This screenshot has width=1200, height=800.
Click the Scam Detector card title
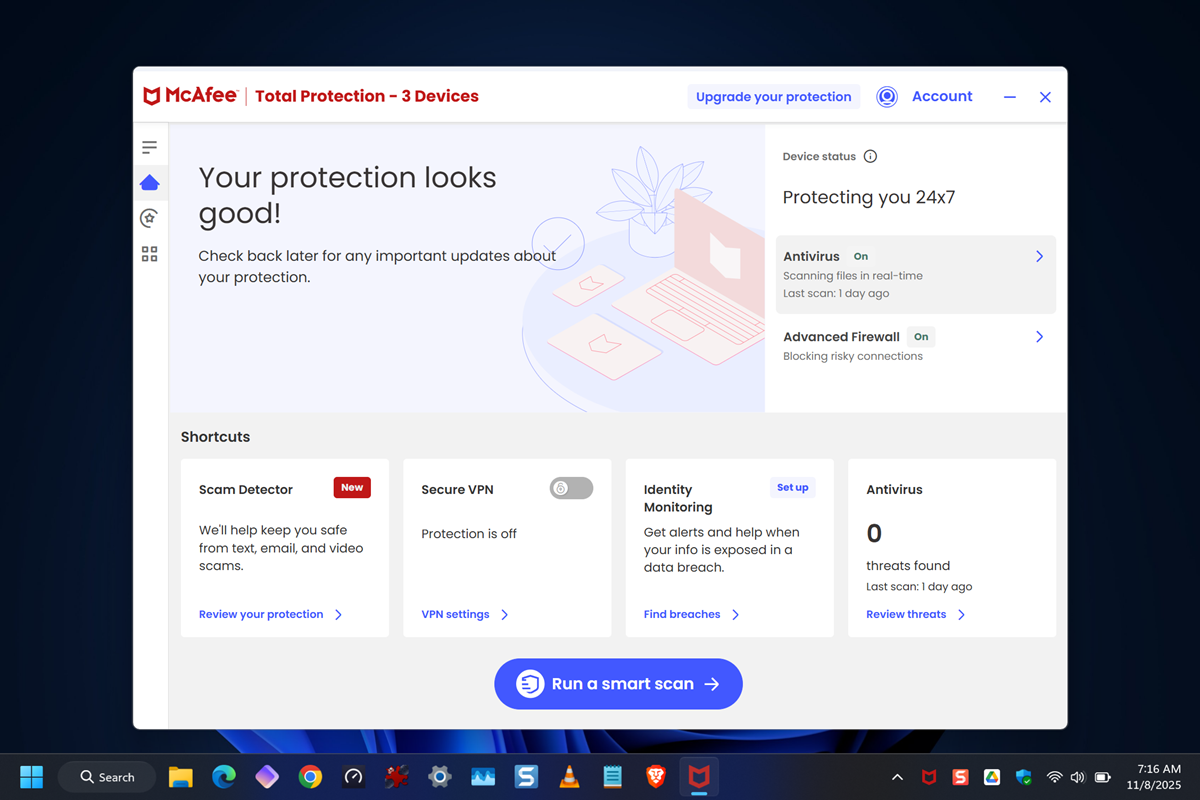[x=246, y=490]
